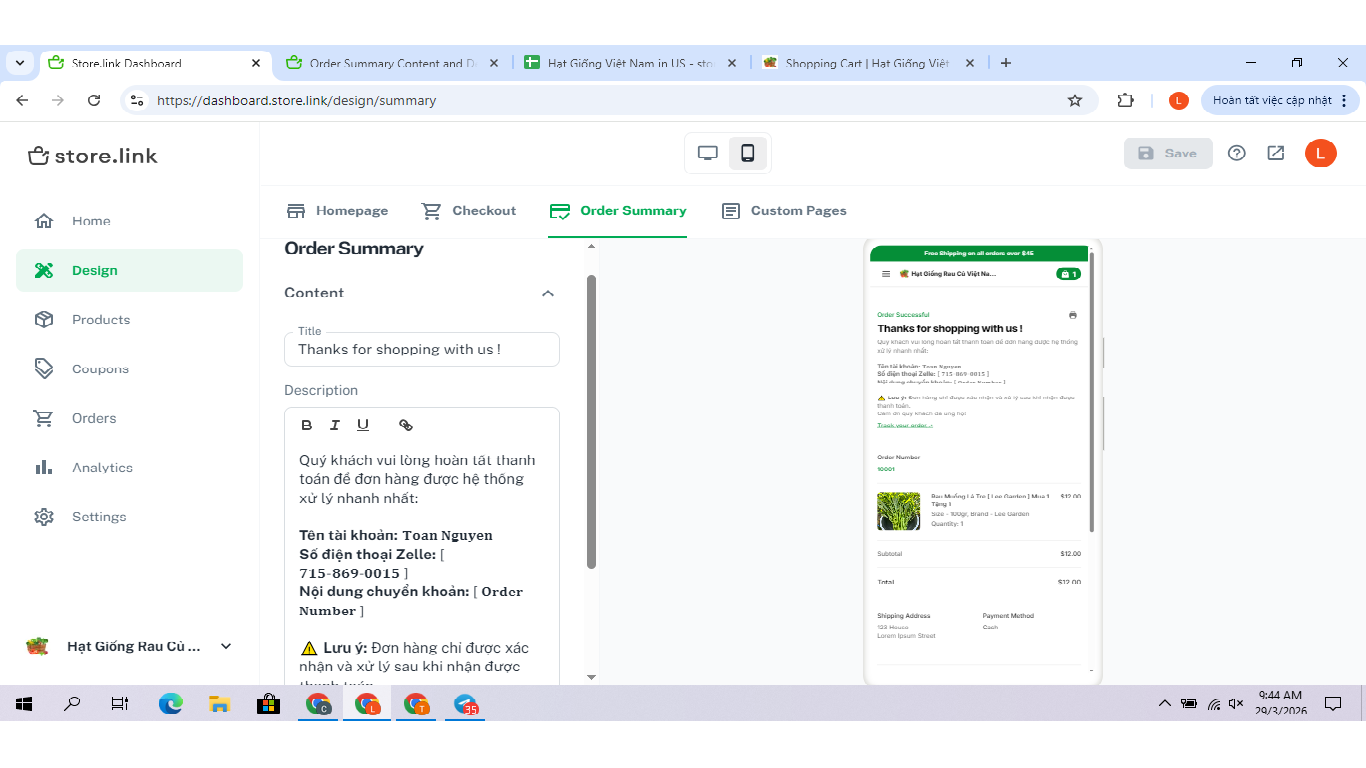The image size is (1366, 768).
Task: Click the Bold formatting icon
Action: pos(307,425)
